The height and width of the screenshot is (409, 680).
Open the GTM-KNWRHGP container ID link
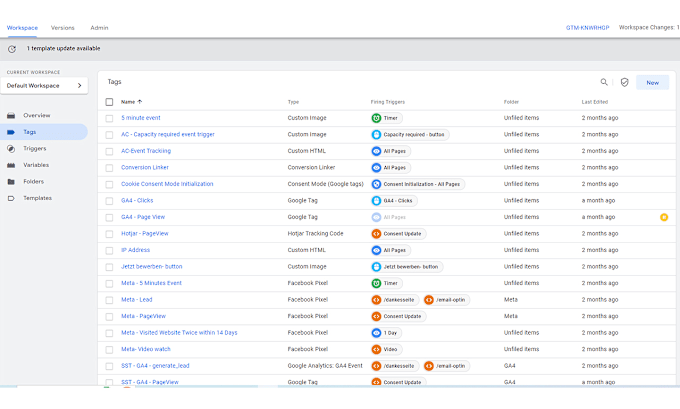(587, 27)
